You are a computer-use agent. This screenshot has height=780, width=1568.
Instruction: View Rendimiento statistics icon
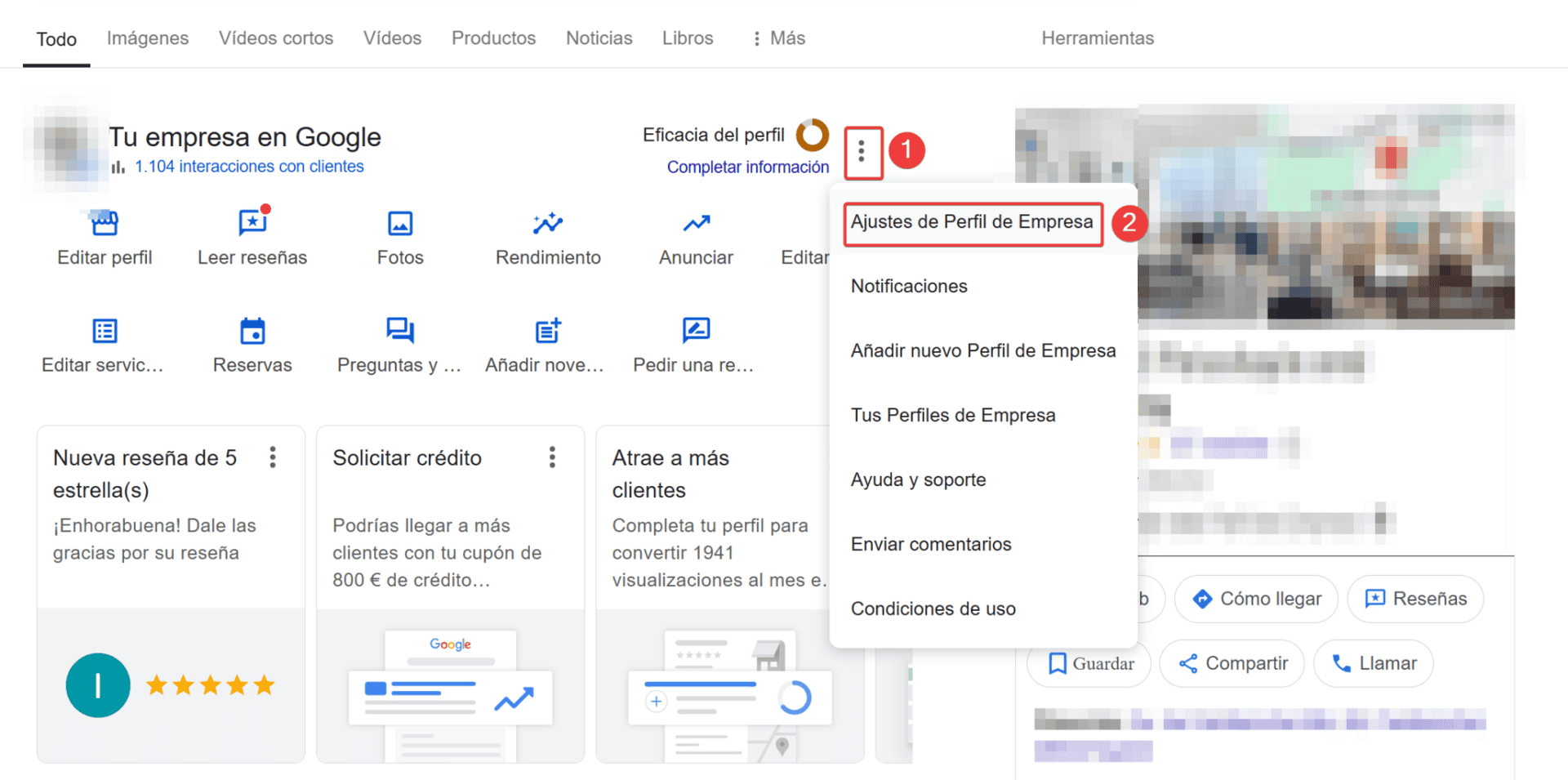click(x=547, y=222)
